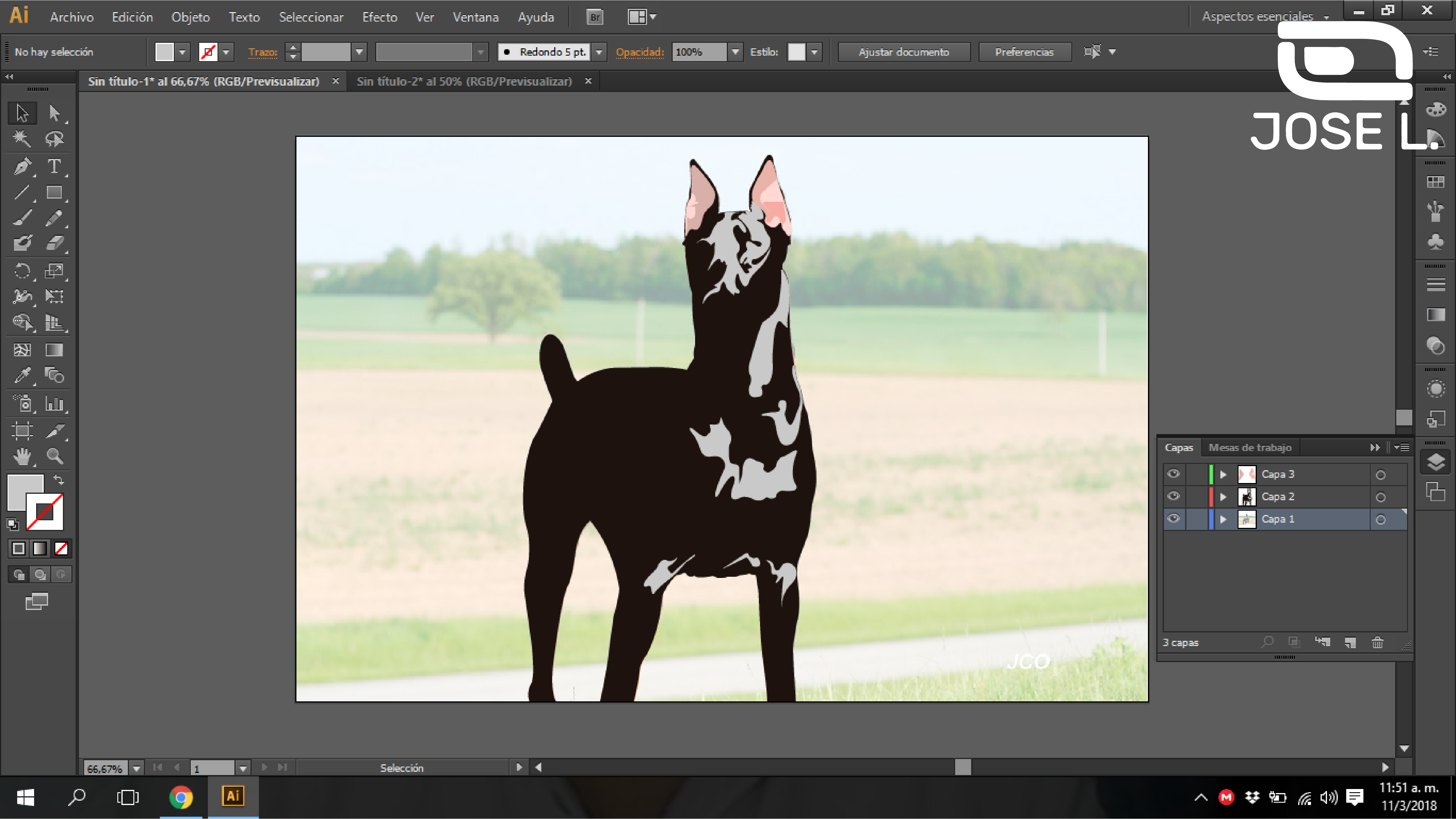Select the Blend tool
The height and width of the screenshot is (819, 1456).
point(54,375)
